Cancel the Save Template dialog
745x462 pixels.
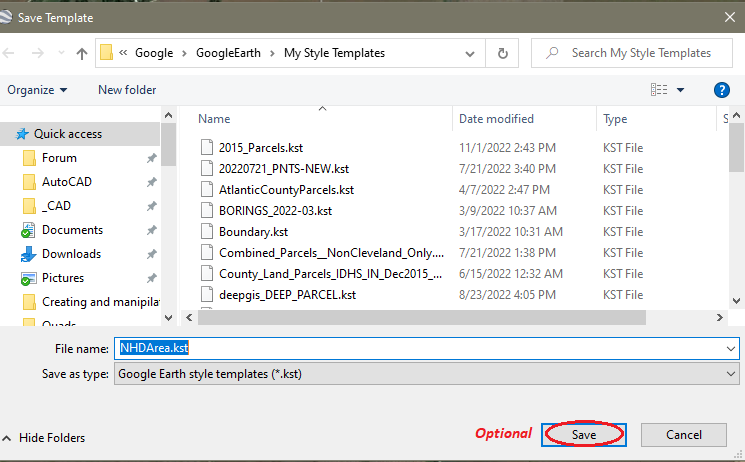click(683, 435)
